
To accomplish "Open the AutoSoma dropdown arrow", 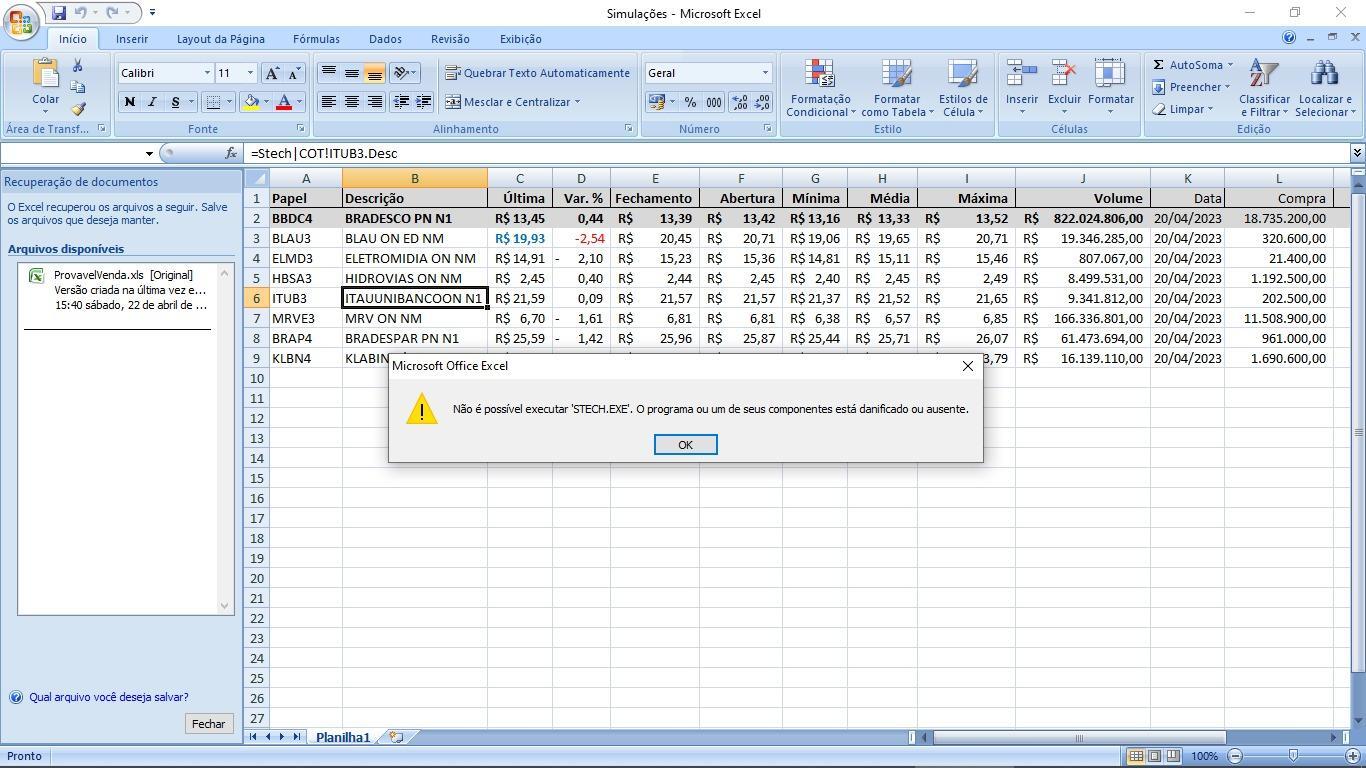I will 1230,65.
